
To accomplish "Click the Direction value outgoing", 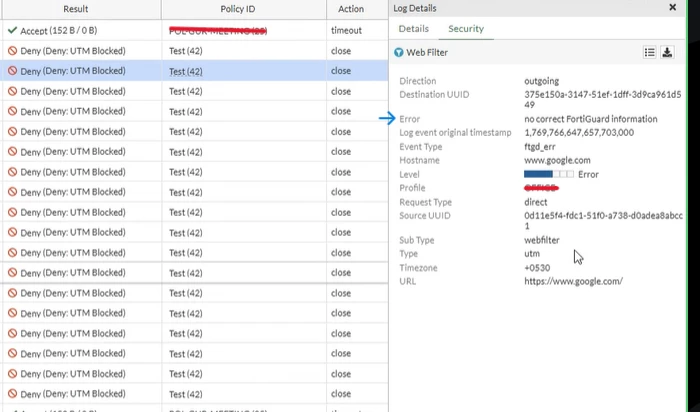I will click(542, 81).
